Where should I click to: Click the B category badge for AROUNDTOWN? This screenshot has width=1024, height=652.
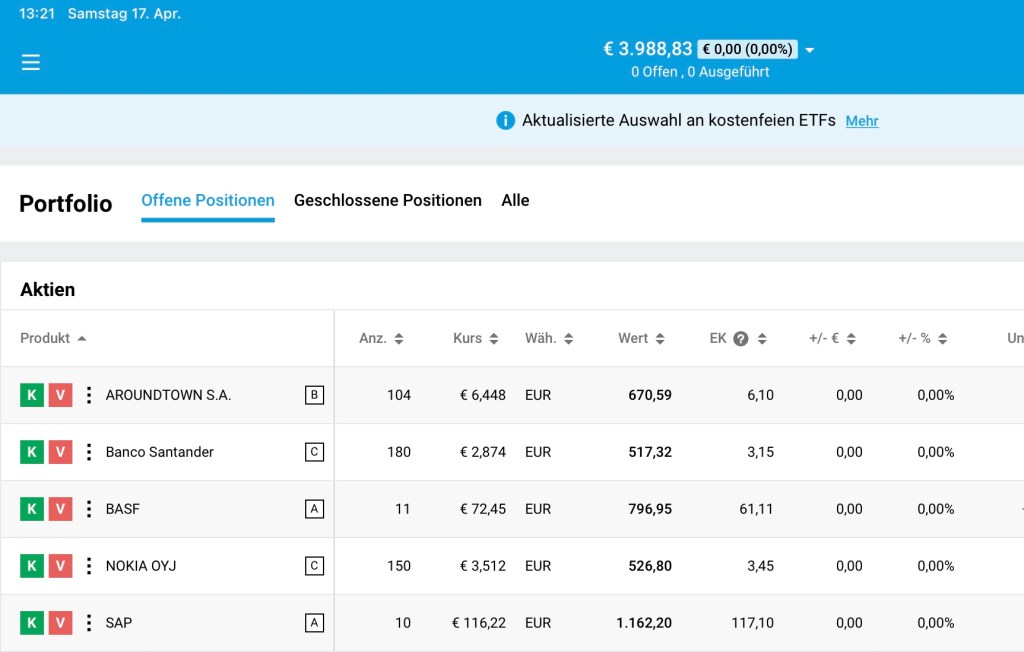click(314, 395)
